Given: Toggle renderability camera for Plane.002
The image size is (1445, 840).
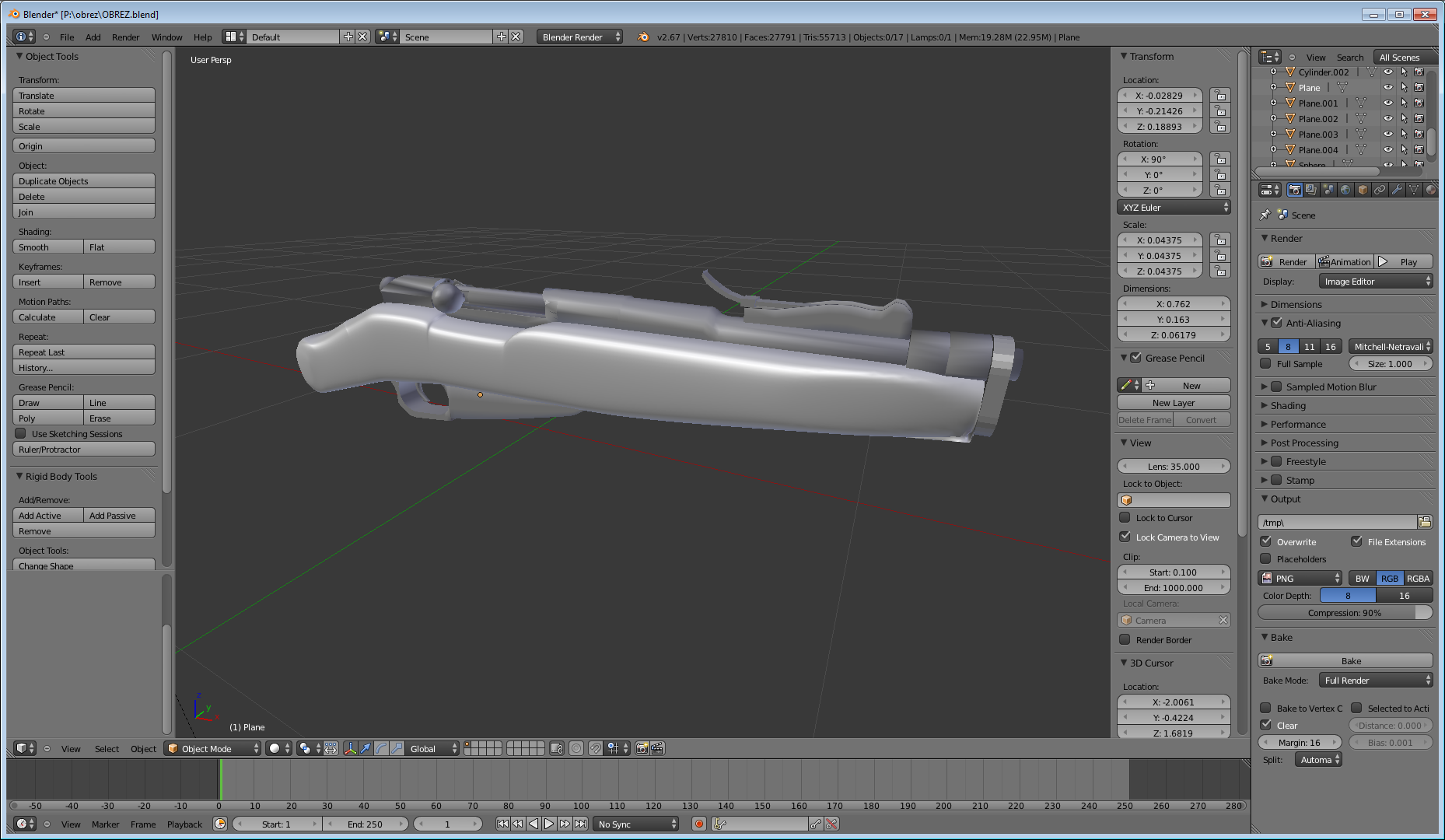Looking at the screenshot, I should pyautogui.click(x=1419, y=118).
